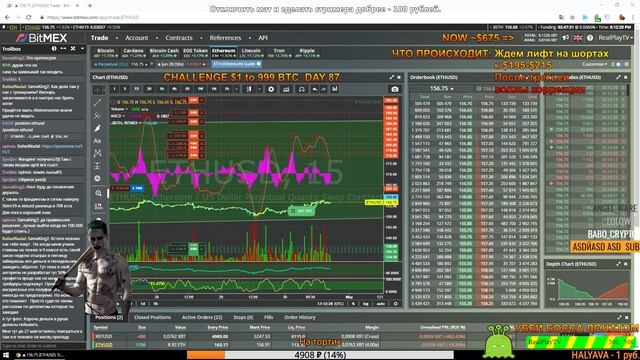Open chart time axis settings gear

(x=395, y=304)
